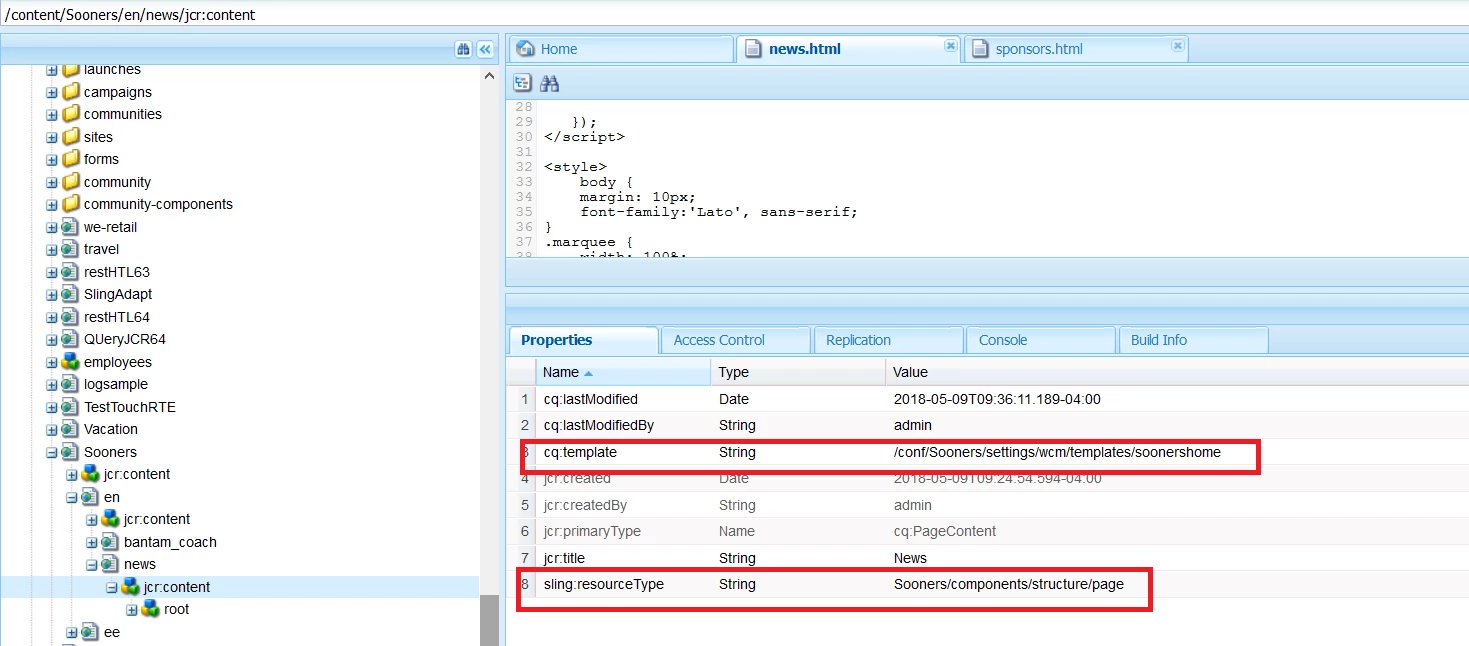This screenshot has height=646, width=1469.
Task: Collapse the Sooners tree node
Action: coord(52,453)
